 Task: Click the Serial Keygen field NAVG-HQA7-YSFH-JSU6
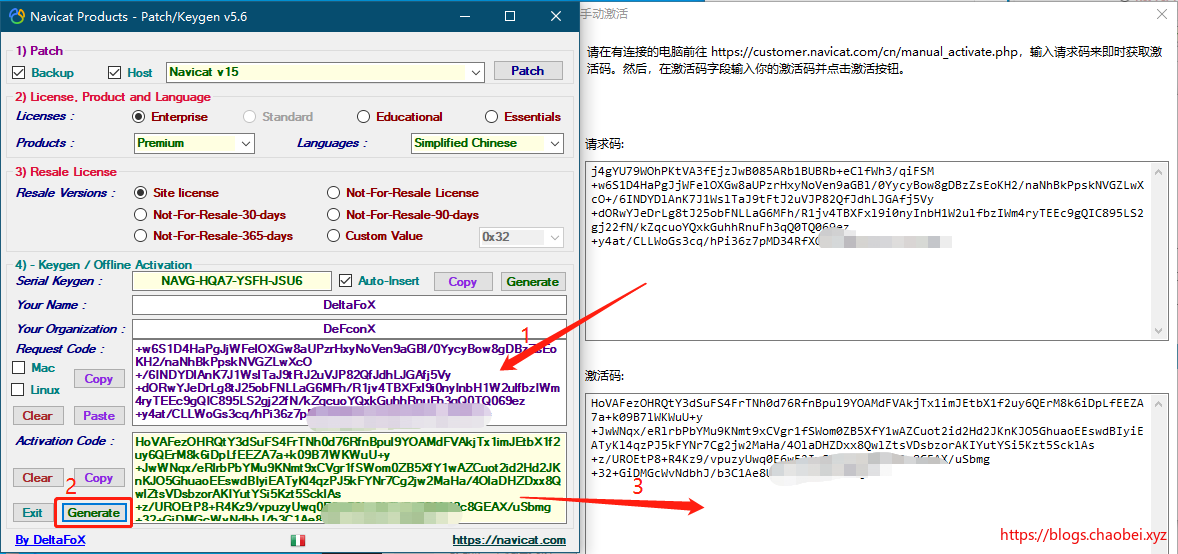pos(231,281)
